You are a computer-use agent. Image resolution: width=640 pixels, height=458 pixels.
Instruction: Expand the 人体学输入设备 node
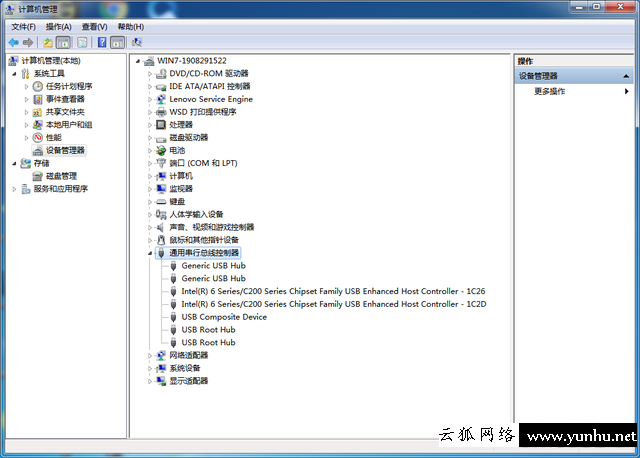click(150, 215)
